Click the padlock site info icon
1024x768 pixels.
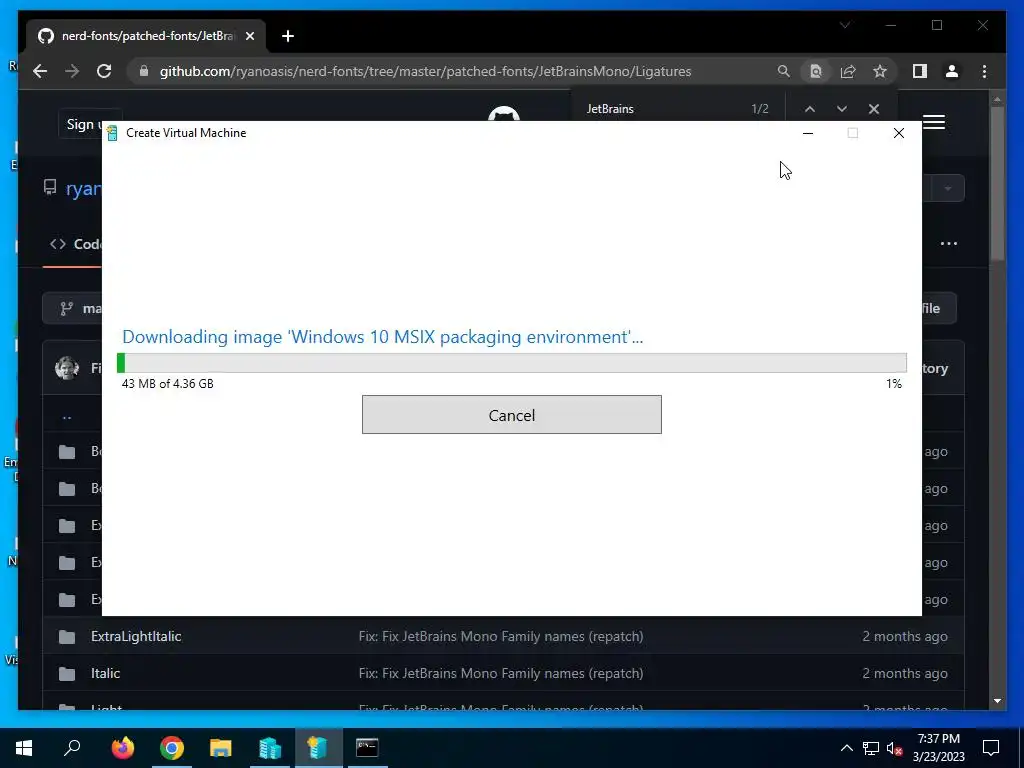coord(144,71)
